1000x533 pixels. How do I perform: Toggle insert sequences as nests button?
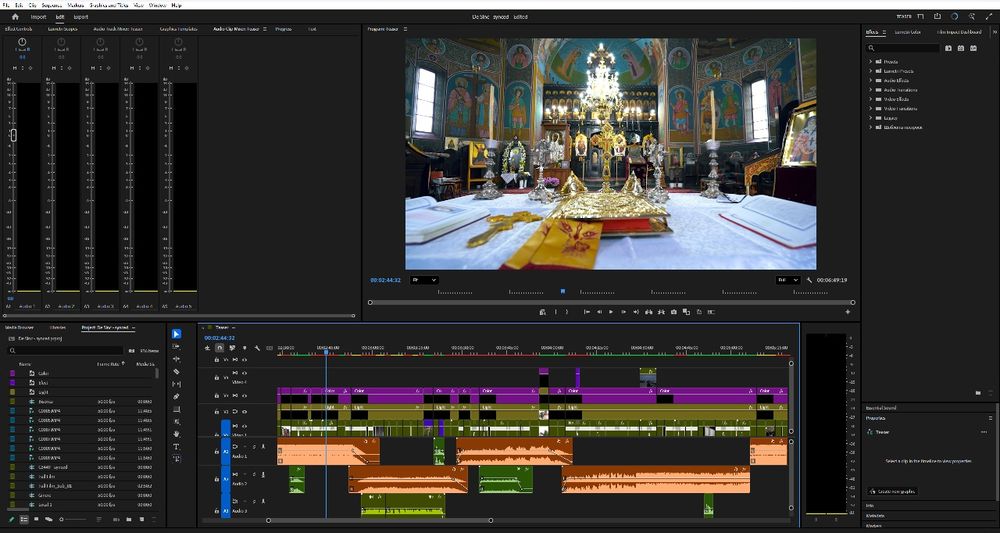207,348
